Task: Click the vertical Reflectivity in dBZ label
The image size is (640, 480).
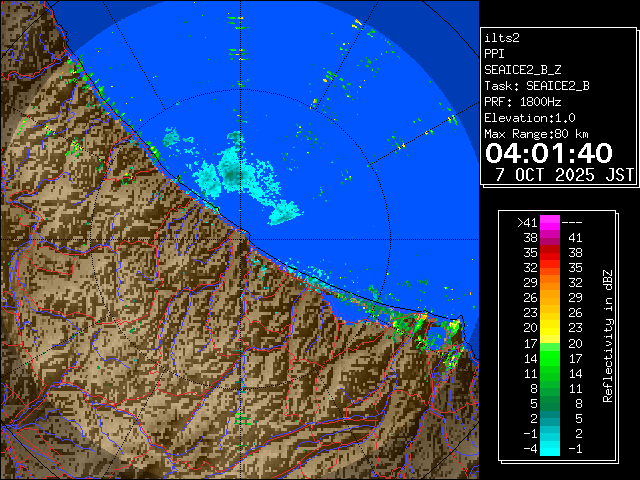Action: tap(607, 335)
